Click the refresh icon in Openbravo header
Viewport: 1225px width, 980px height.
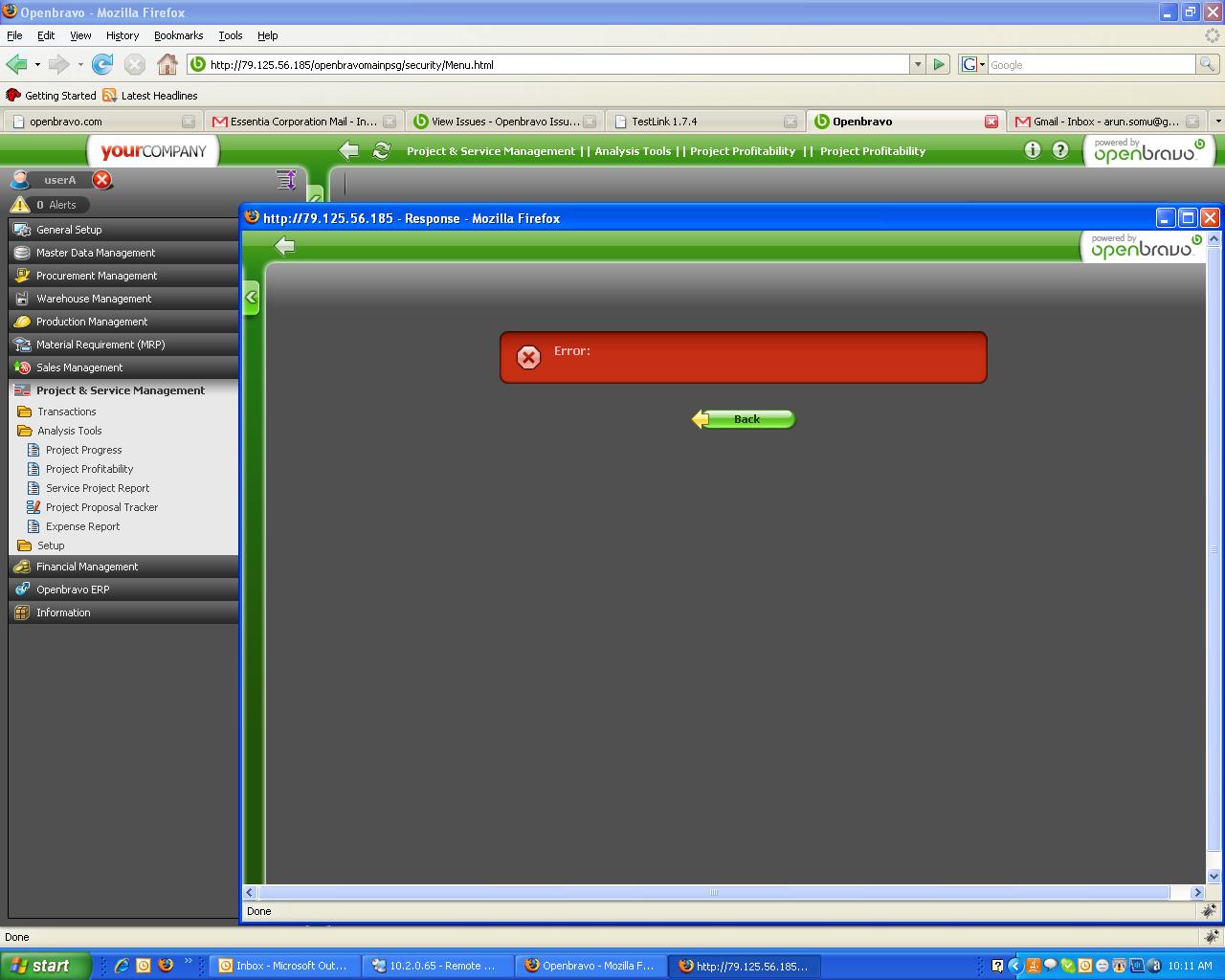point(381,151)
